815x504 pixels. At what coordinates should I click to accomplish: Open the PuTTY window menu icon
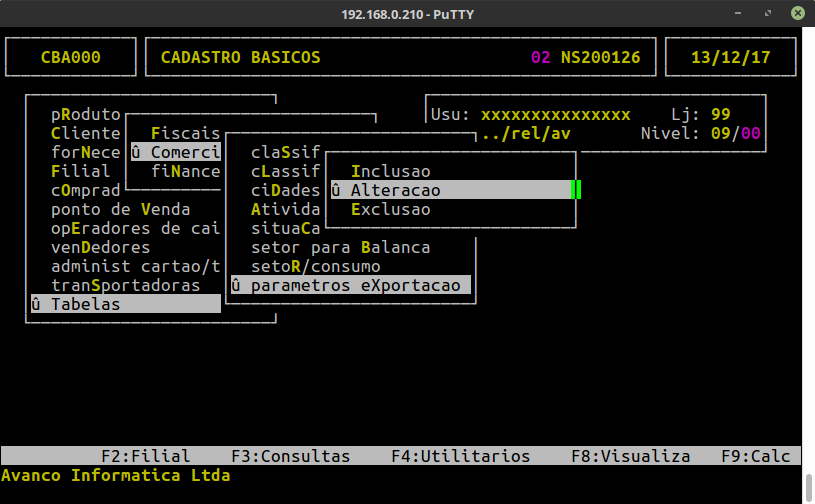tap(16, 13)
